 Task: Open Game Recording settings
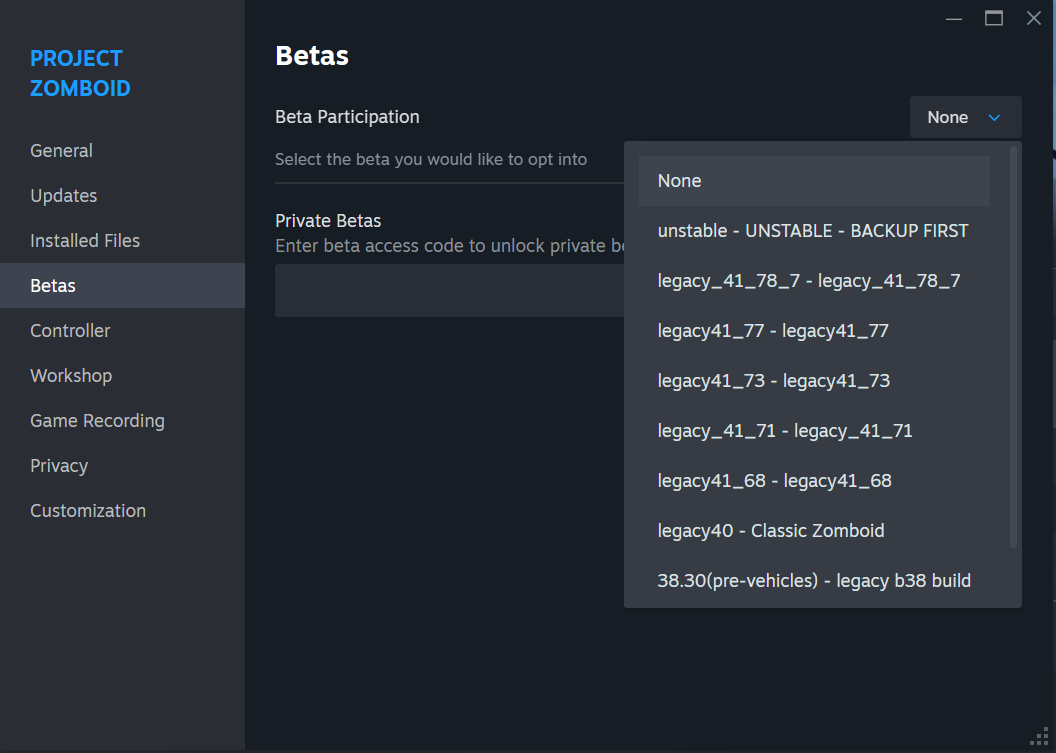click(x=97, y=421)
